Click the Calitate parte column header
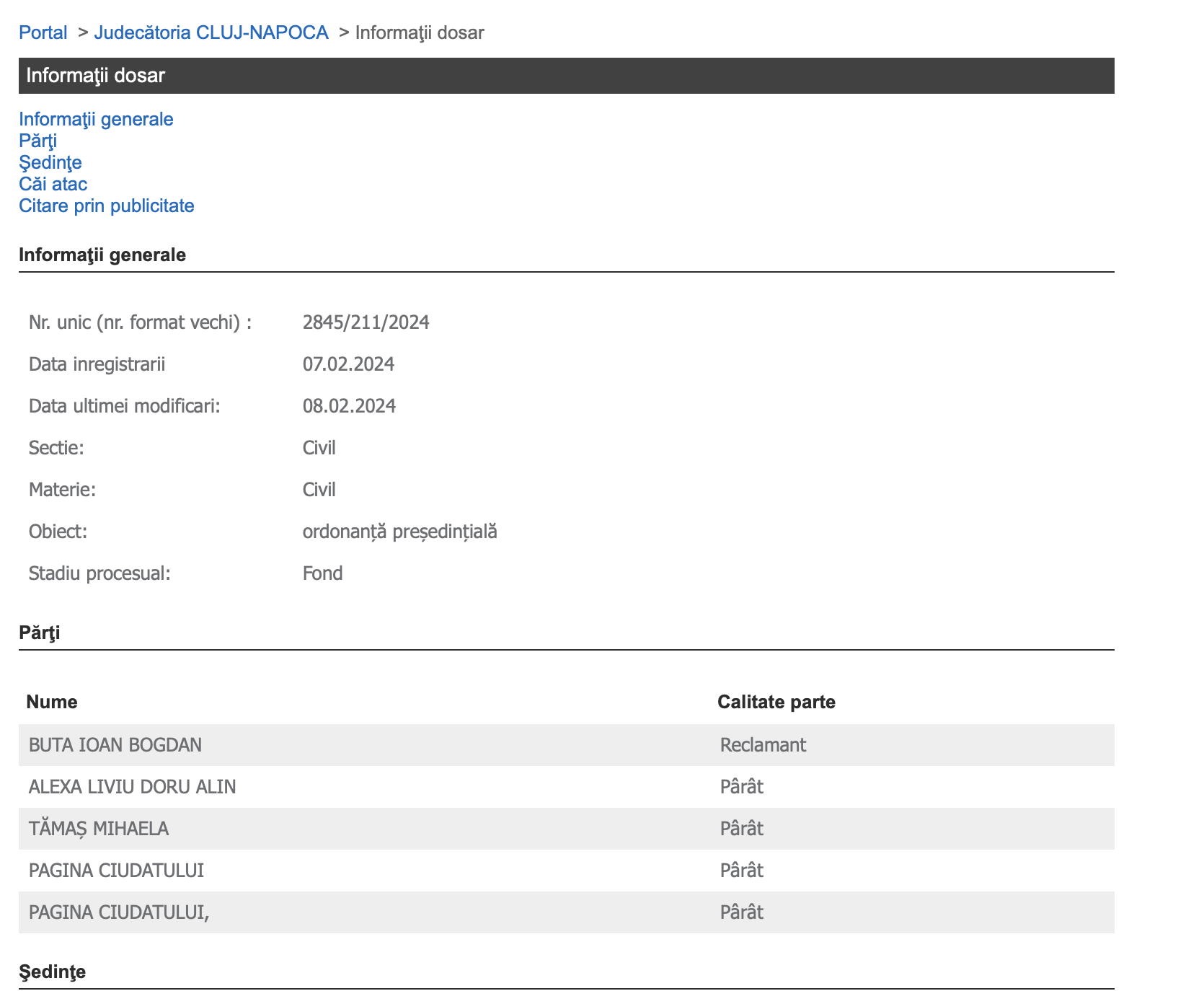This screenshot has width=1204, height=991. pyautogui.click(x=776, y=702)
